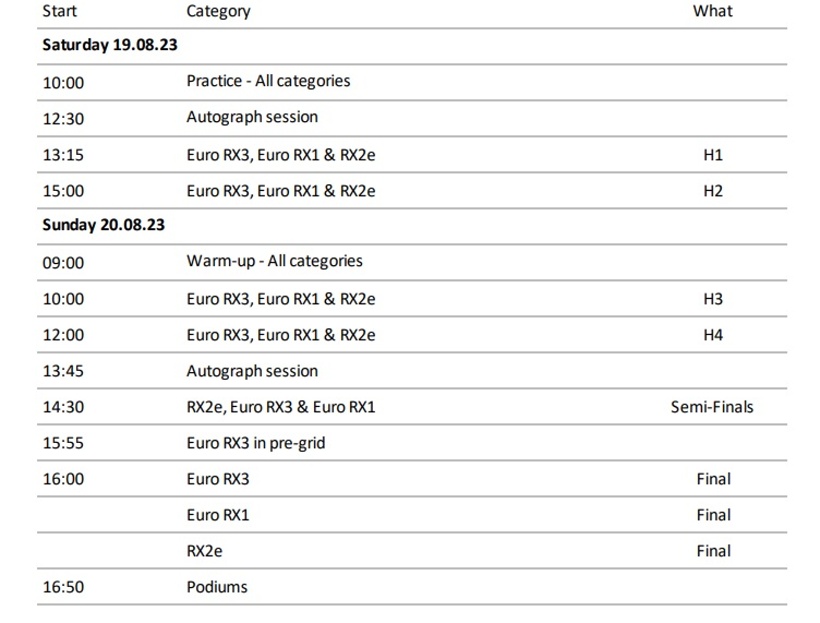The image size is (820, 623).
Task: Click Practice - All categories entry
Action: [268, 81]
